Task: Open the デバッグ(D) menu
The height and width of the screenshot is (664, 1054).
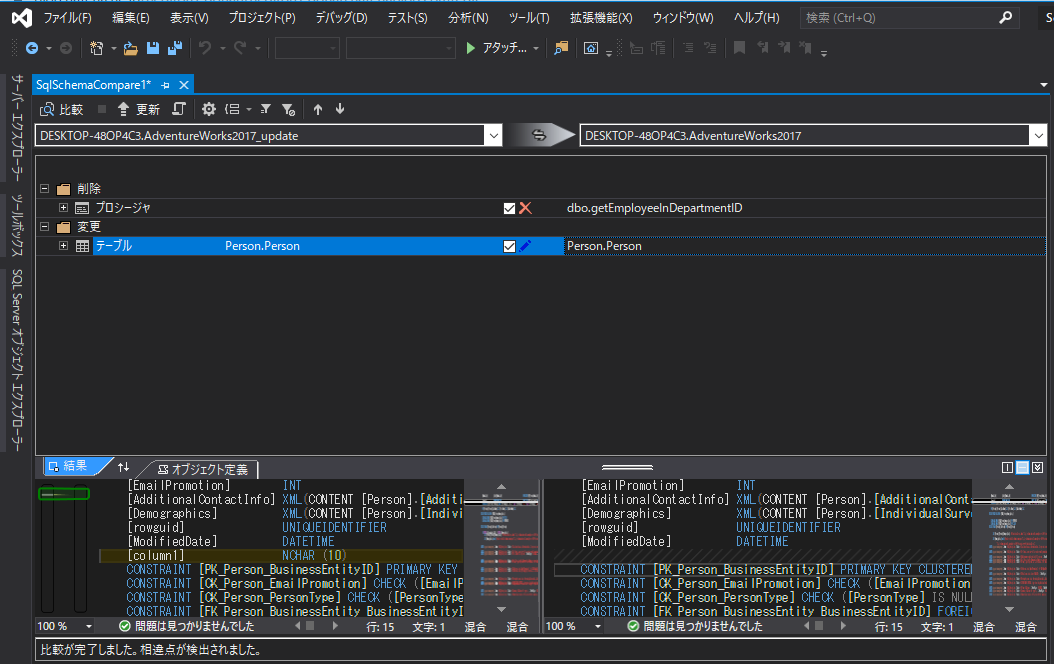Action: (341, 18)
